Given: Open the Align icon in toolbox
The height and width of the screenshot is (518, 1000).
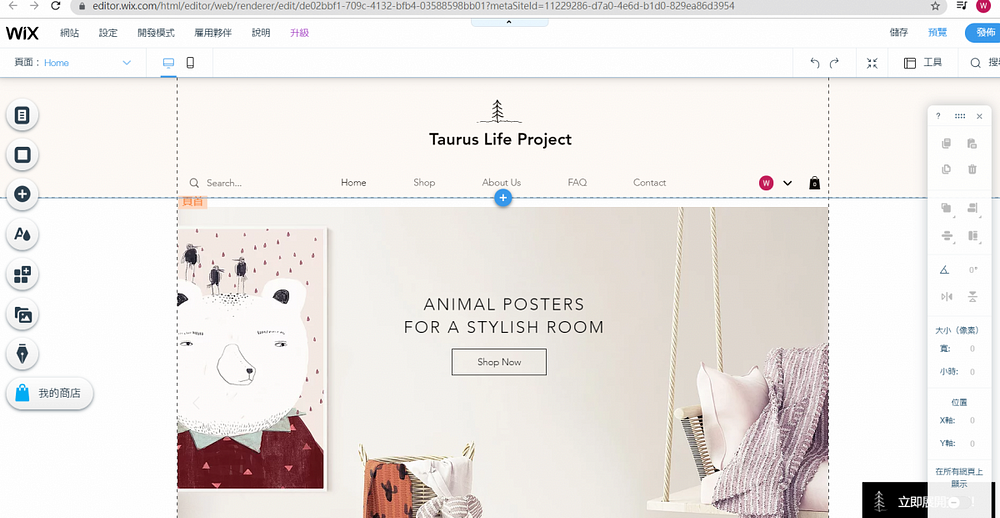Looking at the screenshot, I should click(973, 208).
